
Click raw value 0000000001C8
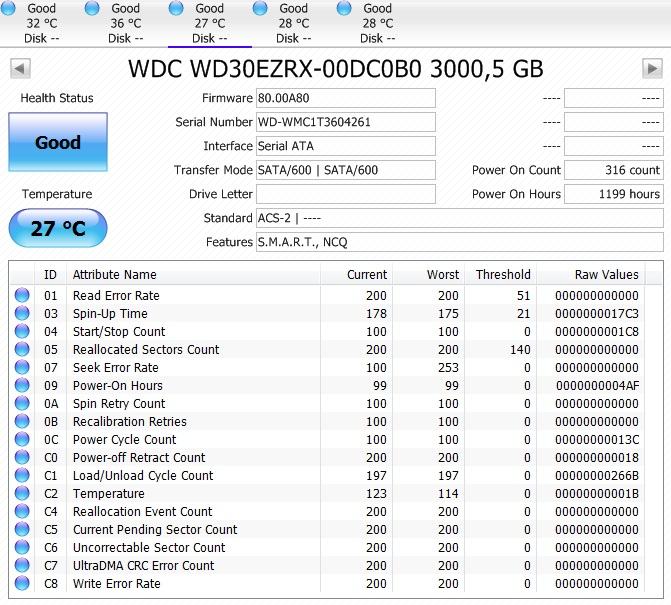click(x=597, y=332)
